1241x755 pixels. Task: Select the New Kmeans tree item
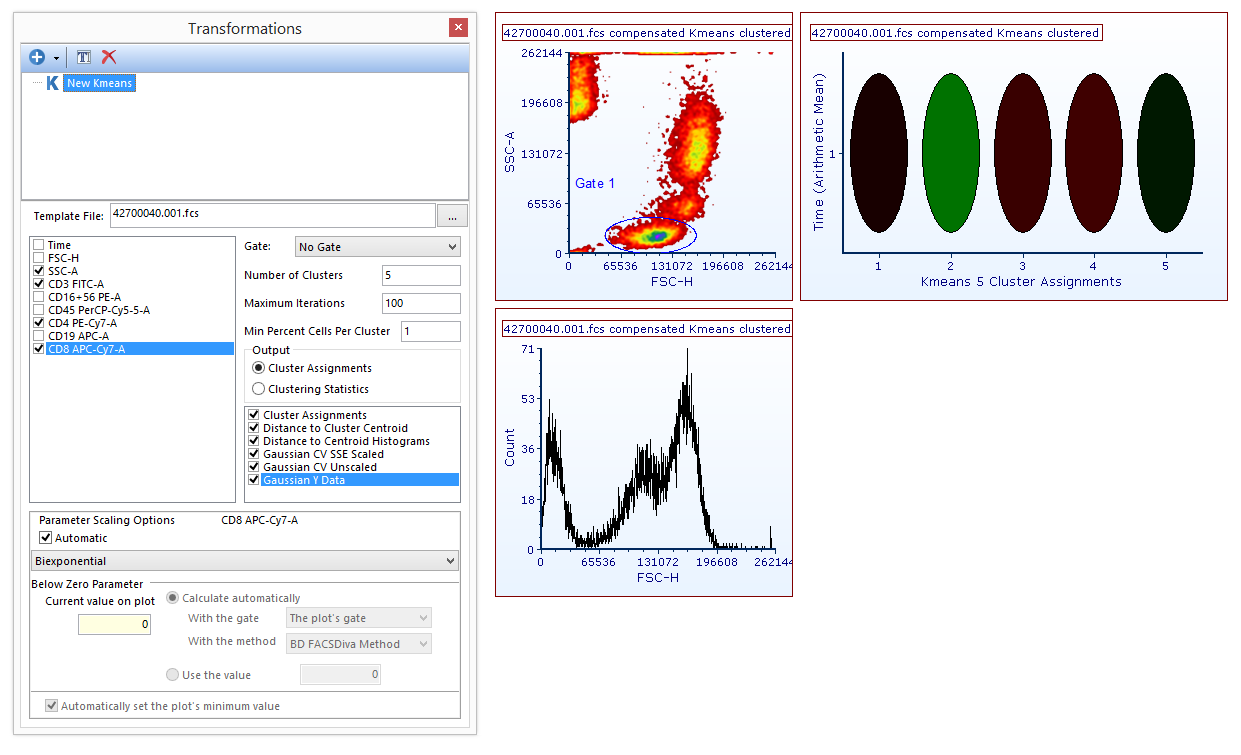[x=99, y=83]
